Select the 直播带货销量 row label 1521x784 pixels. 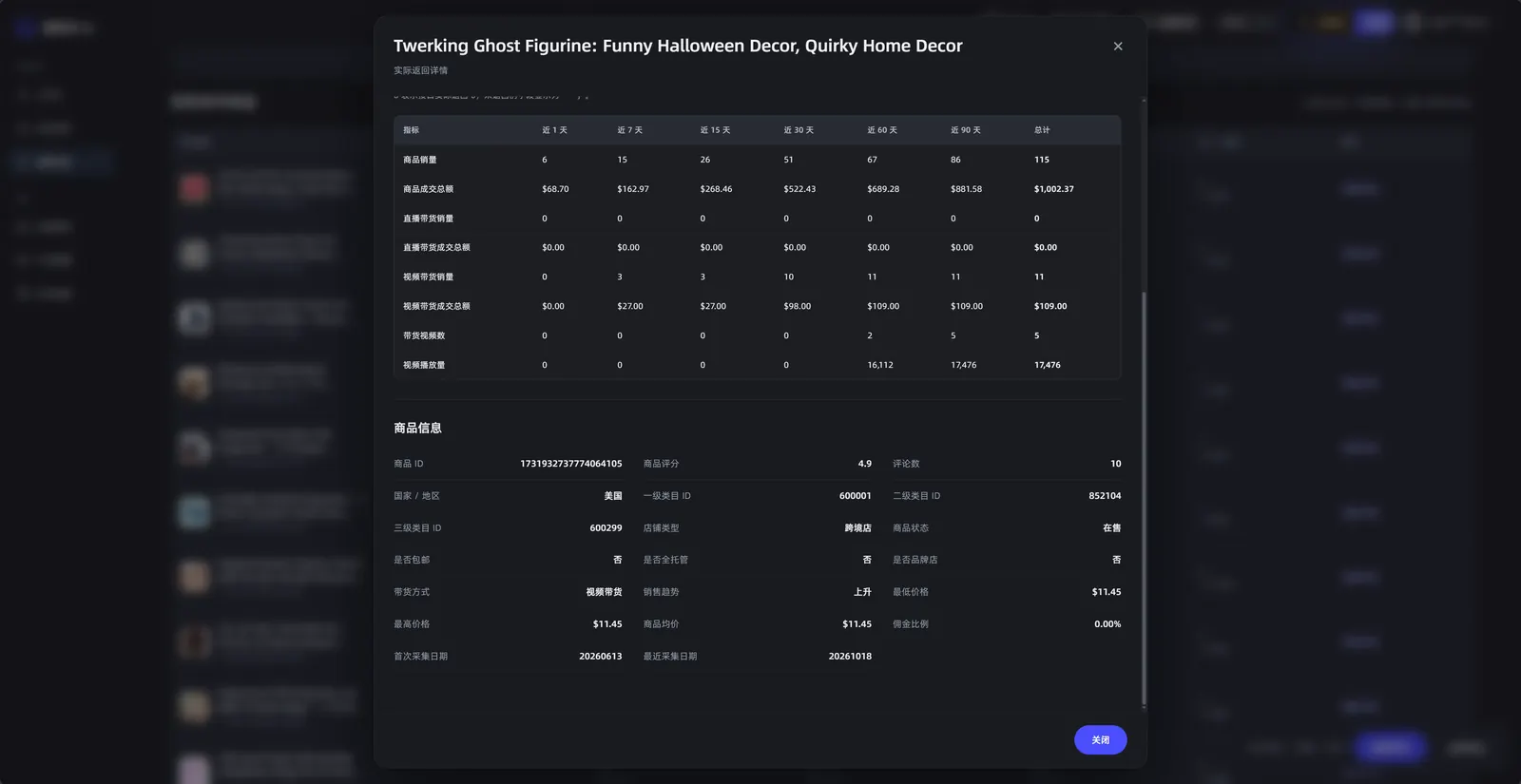(x=428, y=219)
